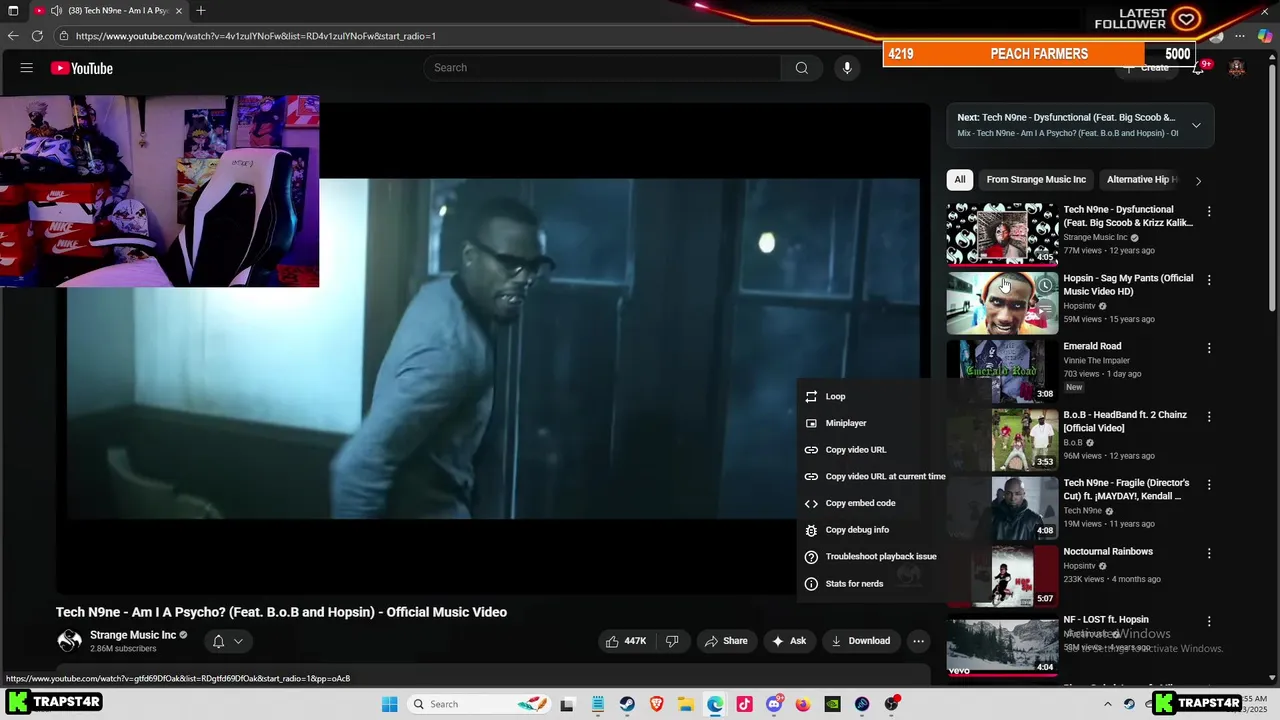Open File Explorer from the taskbar

[685, 704]
